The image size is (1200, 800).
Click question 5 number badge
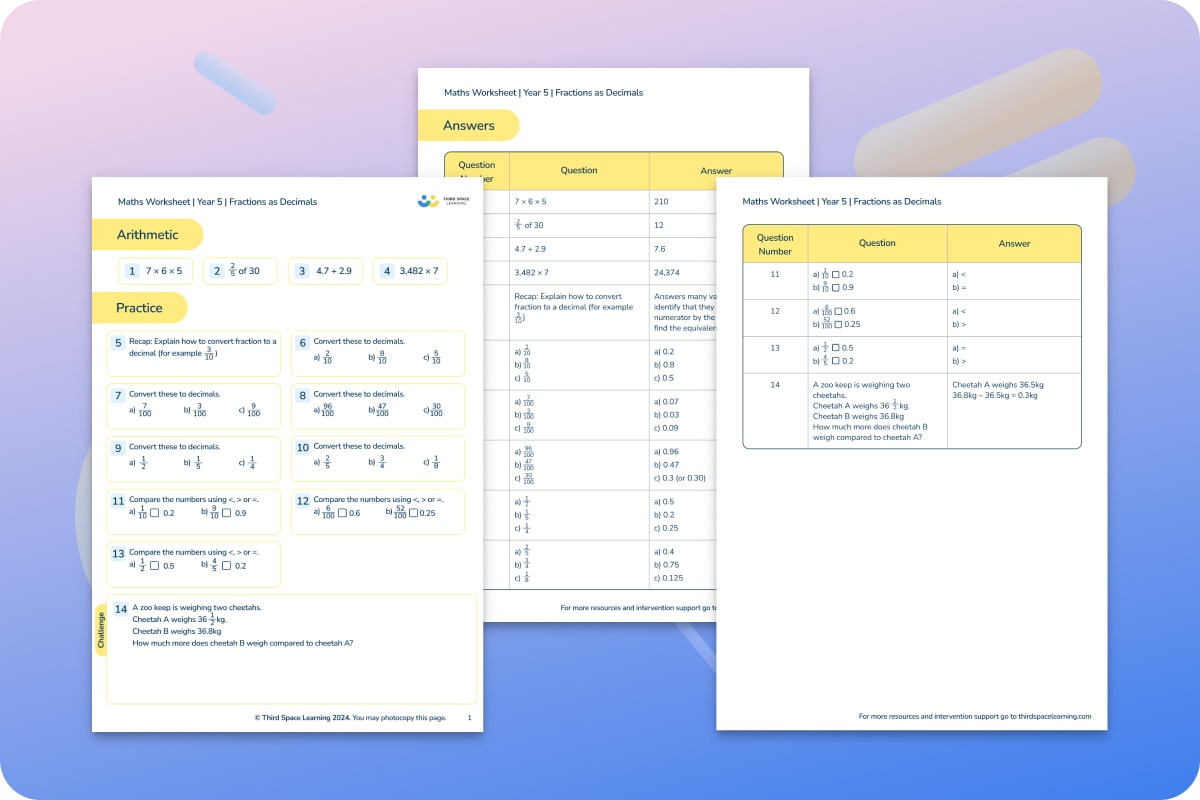click(x=117, y=341)
